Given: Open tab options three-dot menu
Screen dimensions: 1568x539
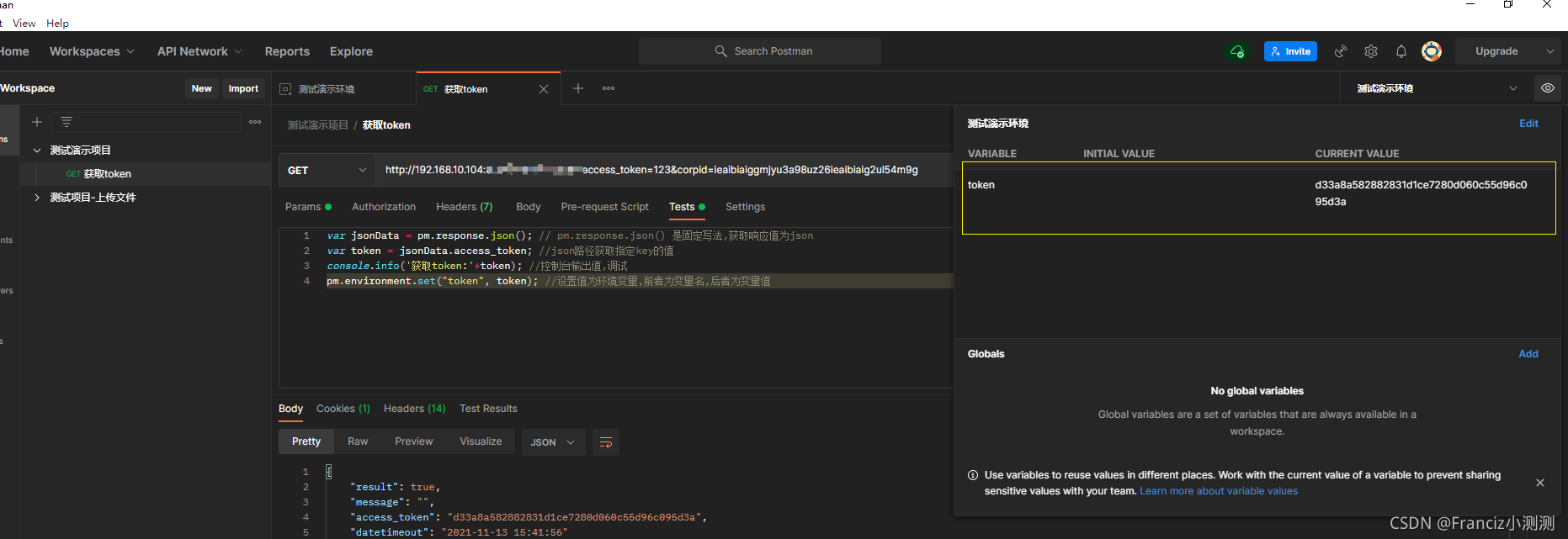Looking at the screenshot, I should pyautogui.click(x=609, y=88).
